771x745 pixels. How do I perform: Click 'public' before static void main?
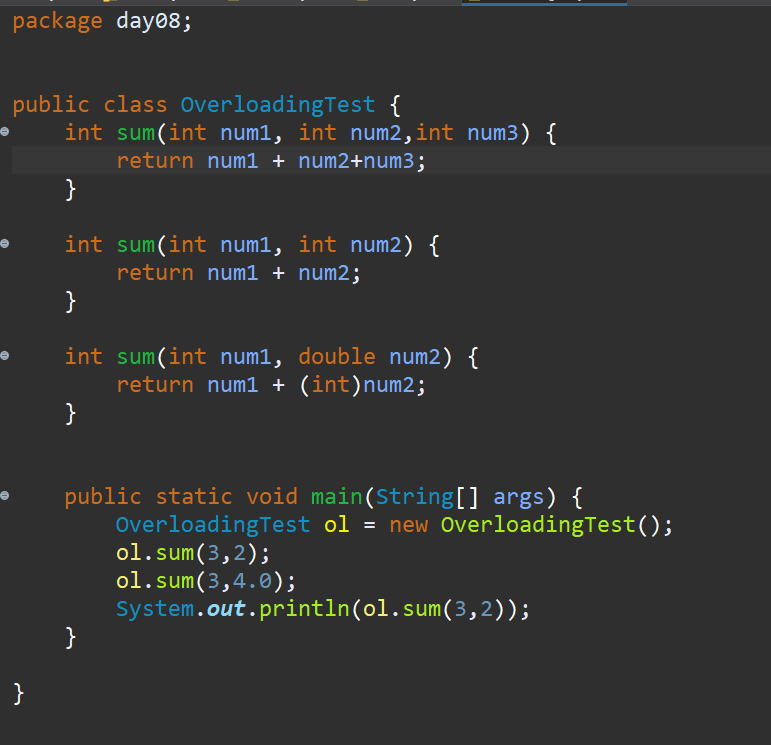pyautogui.click(x=103, y=498)
